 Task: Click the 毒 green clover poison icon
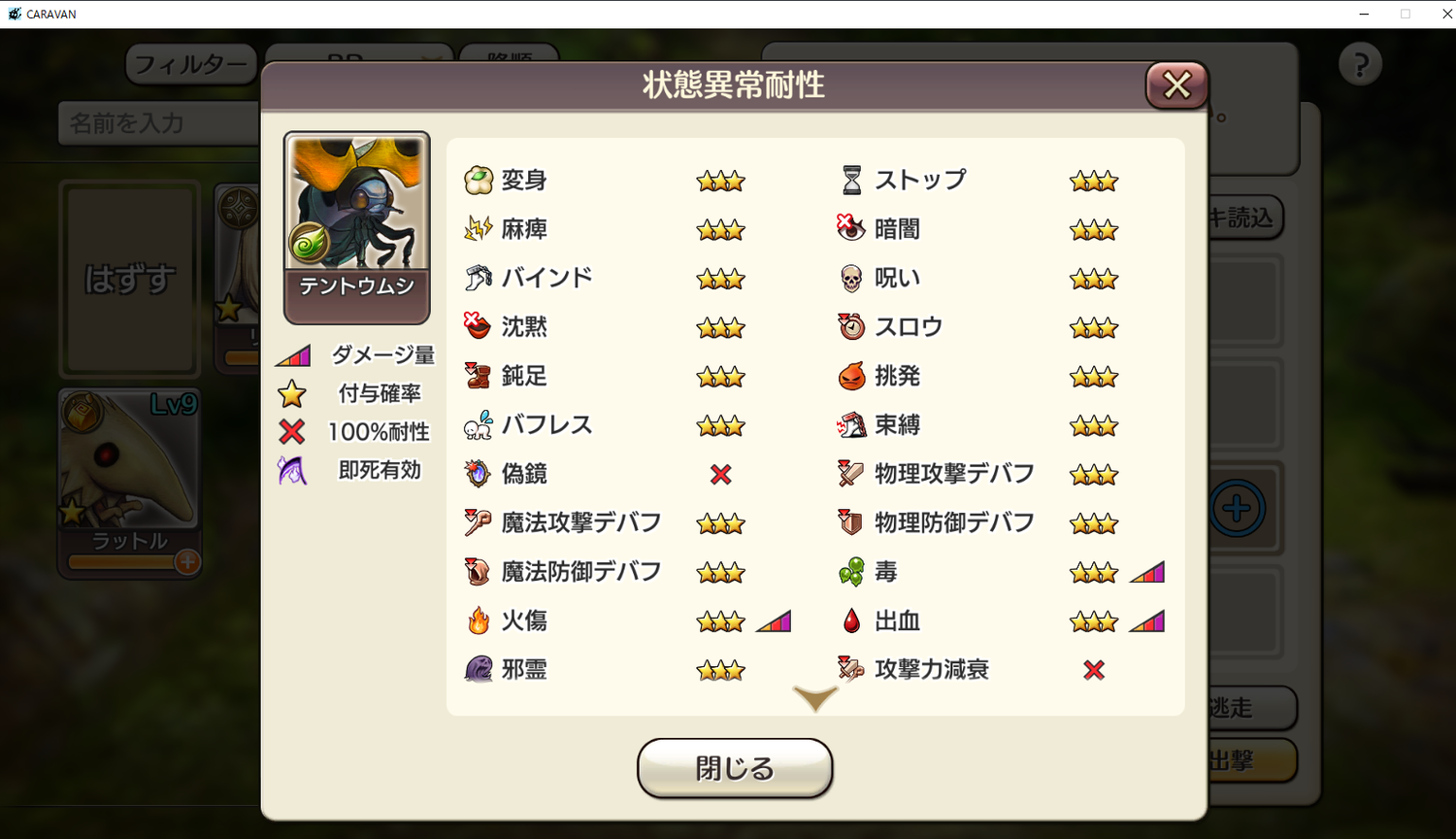pos(851,572)
